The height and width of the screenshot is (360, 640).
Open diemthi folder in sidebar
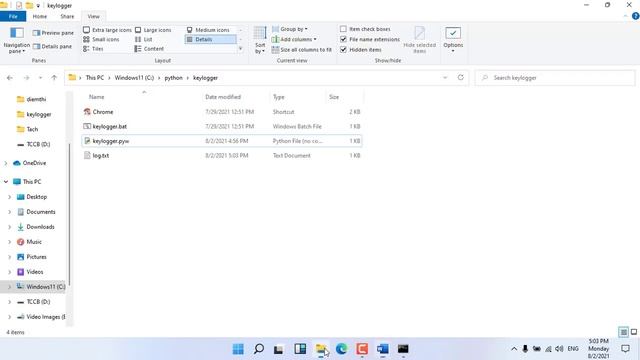coord(32,99)
